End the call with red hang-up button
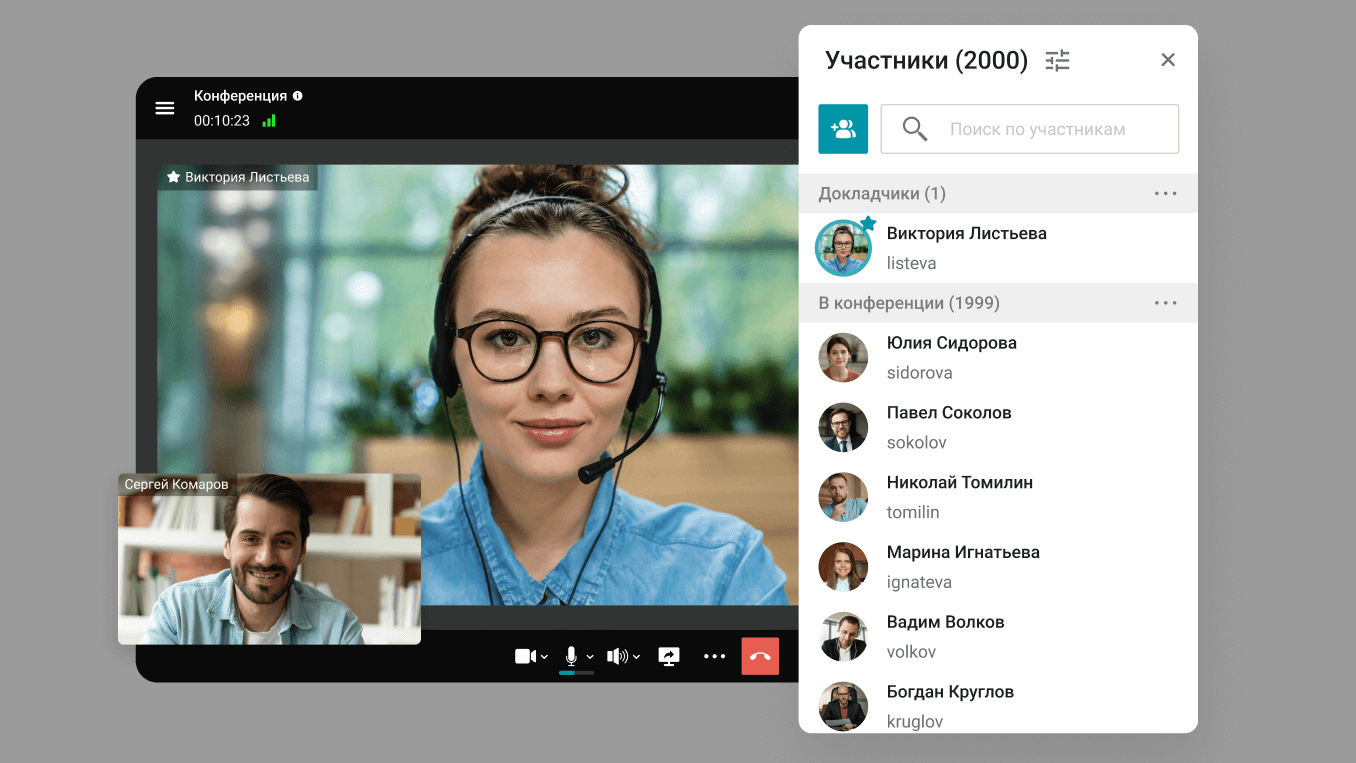This screenshot has height=763, width=1356. (760, 656)
